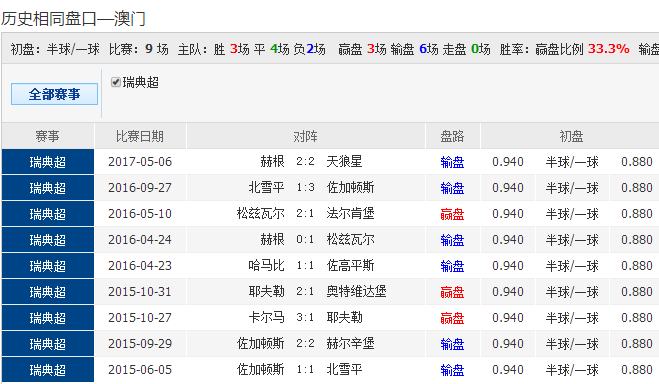Select the date 2016-04-23
Image resolution: width=659 pixels, height=384 pixels.
[140, 266]
